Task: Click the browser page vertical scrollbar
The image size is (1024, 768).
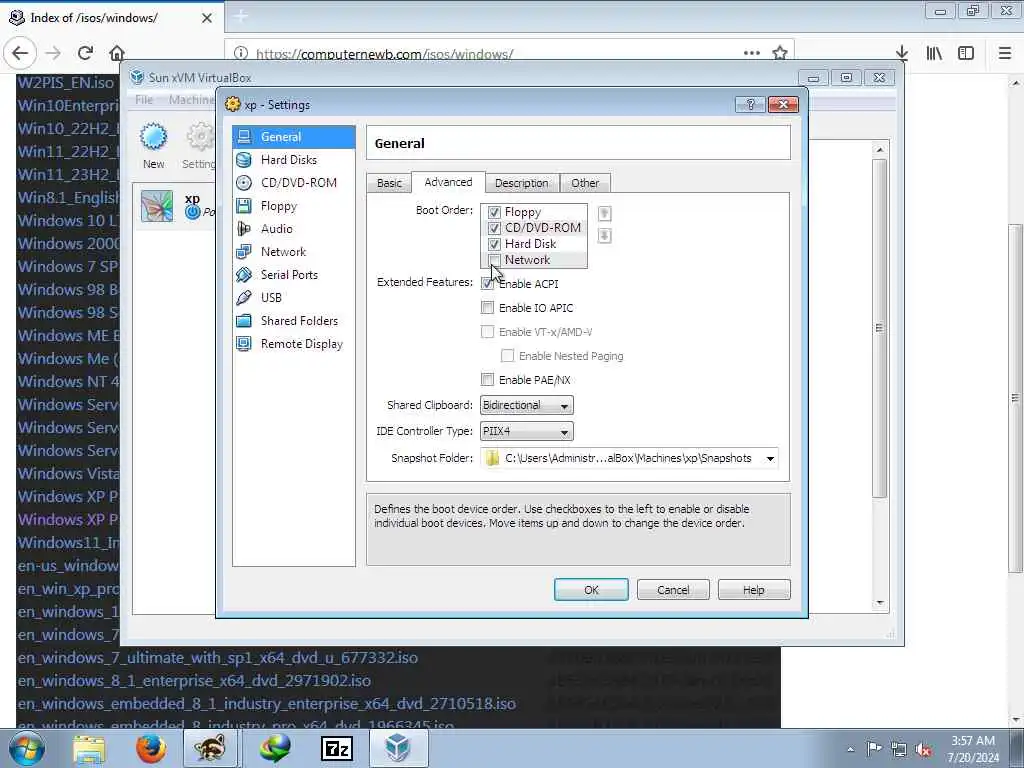Action: click(1016, 398)
